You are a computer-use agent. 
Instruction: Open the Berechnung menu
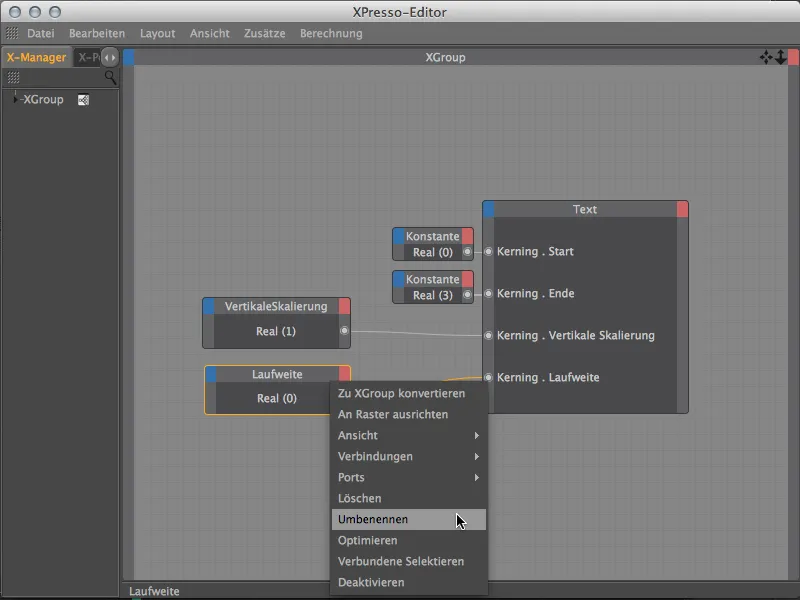coord(331,33)
